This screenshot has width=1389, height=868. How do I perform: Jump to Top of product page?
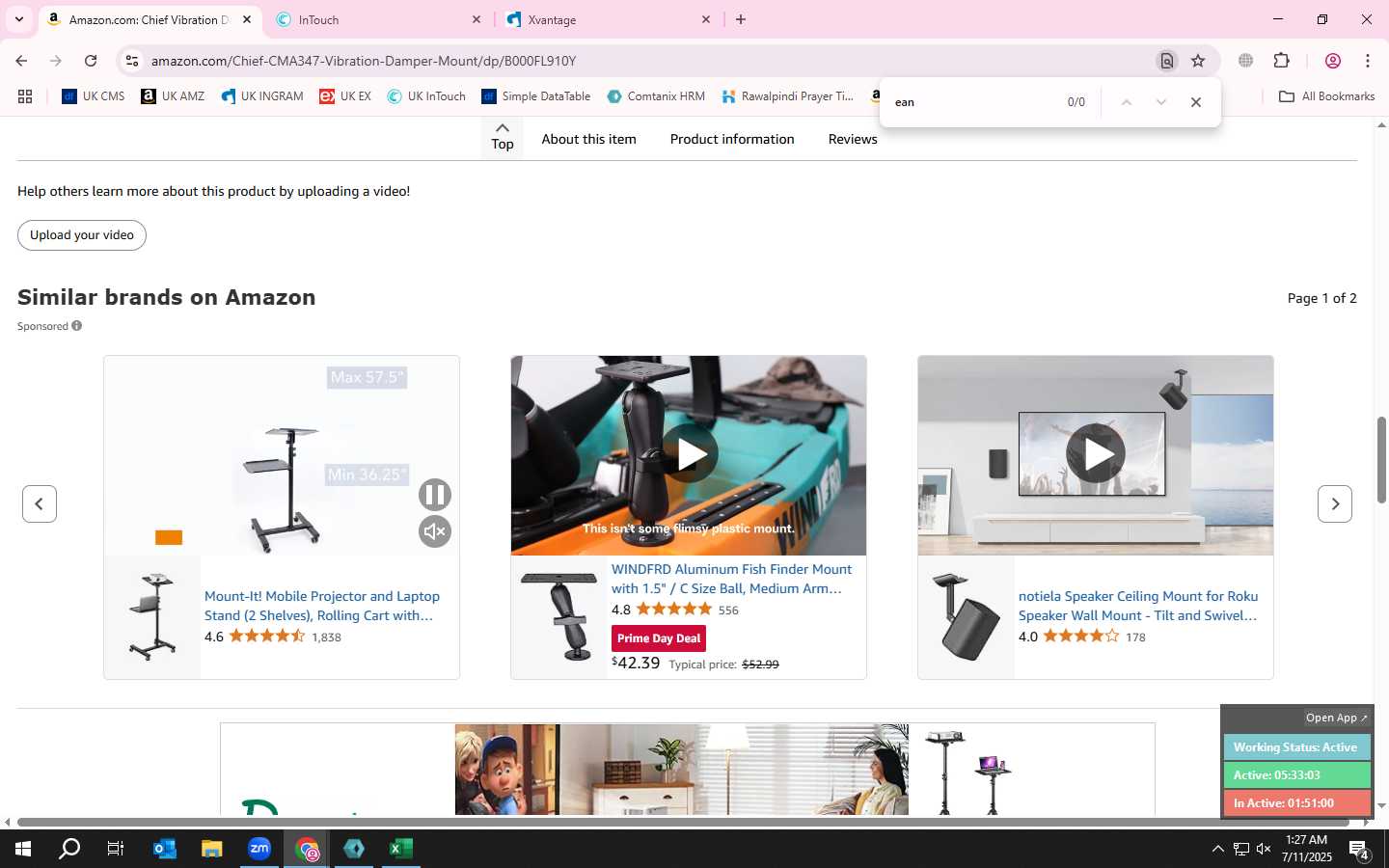tap(503, 137)
